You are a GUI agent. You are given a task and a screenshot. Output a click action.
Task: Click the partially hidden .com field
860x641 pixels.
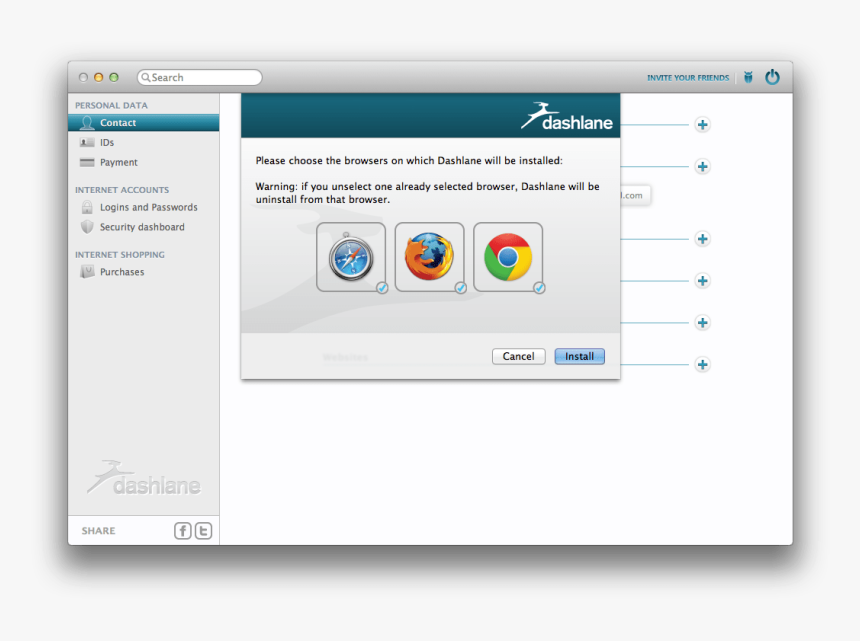(636, 195)
